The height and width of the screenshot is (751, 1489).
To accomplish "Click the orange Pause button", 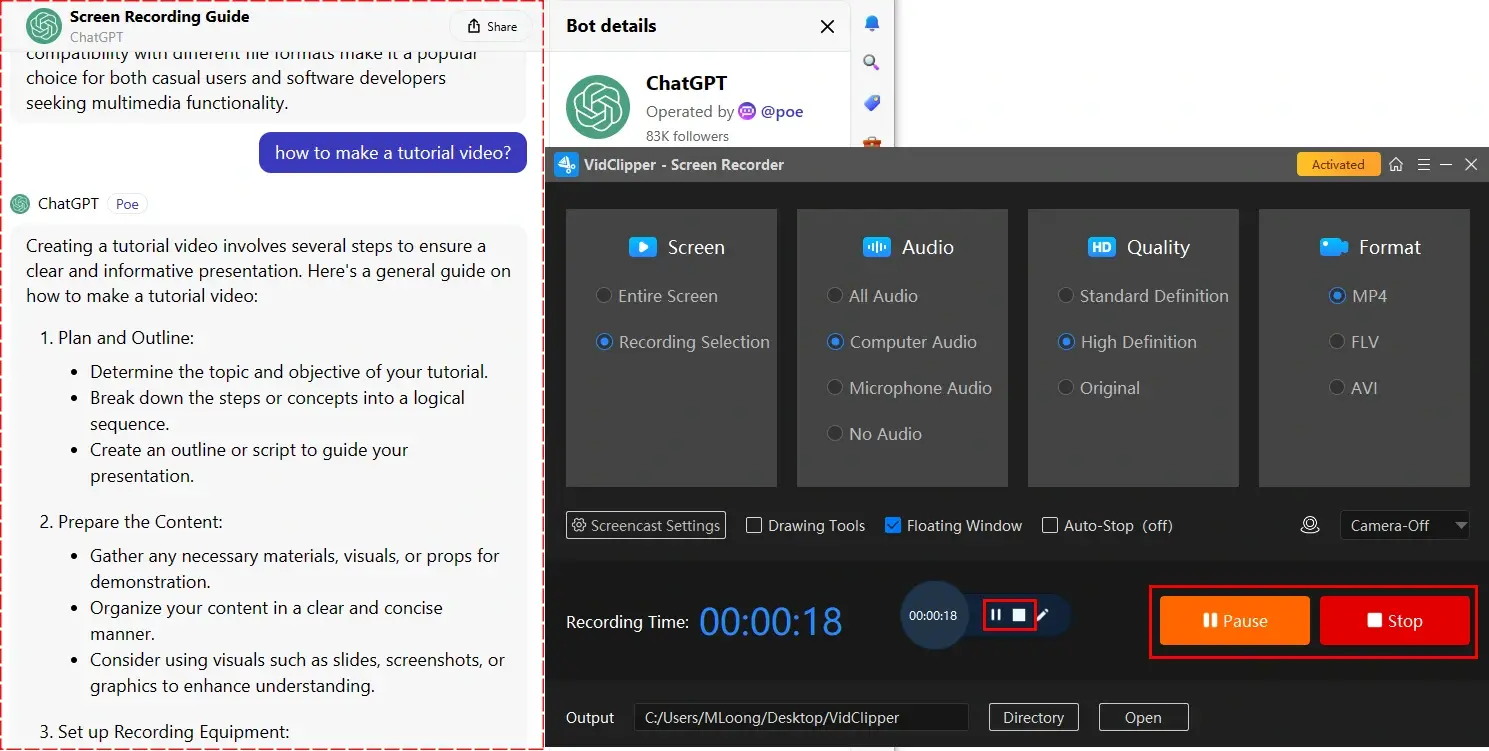I will click(1235, 621).
